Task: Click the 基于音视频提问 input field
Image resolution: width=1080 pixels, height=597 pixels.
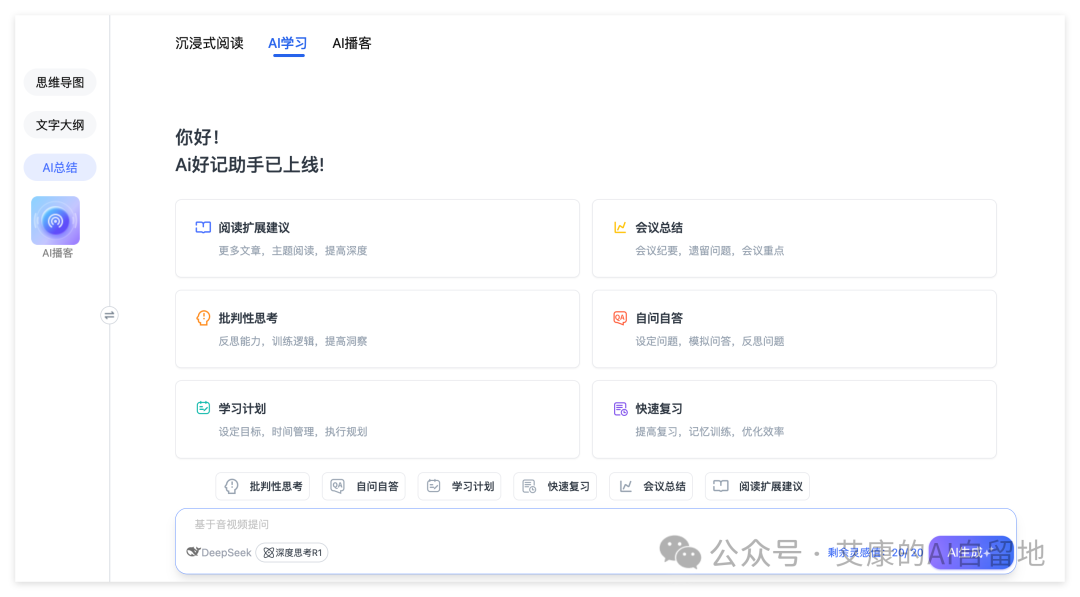Action: click(400, 524)
